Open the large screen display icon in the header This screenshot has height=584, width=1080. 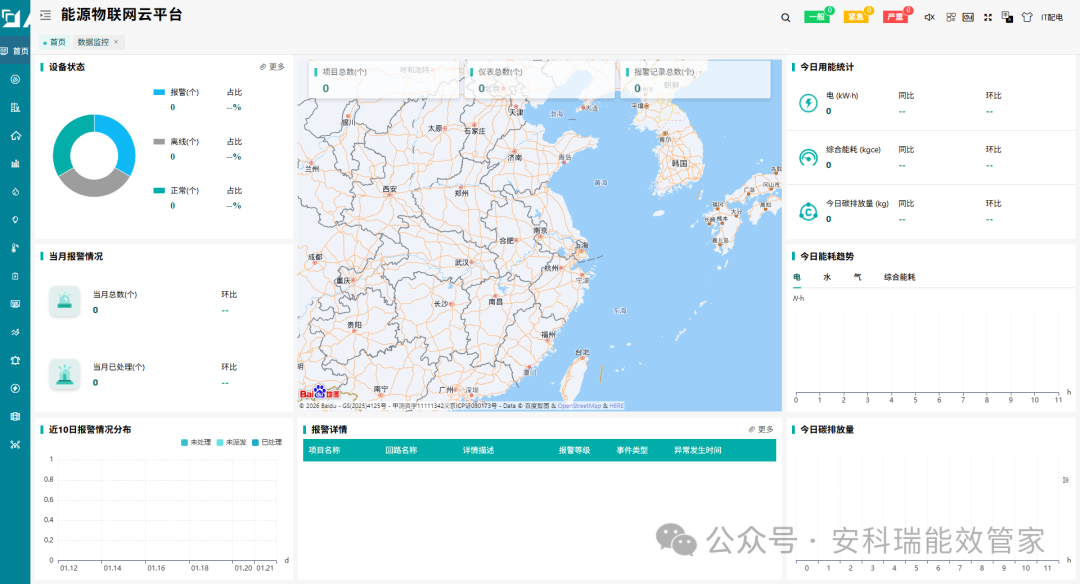coord(968,17)
